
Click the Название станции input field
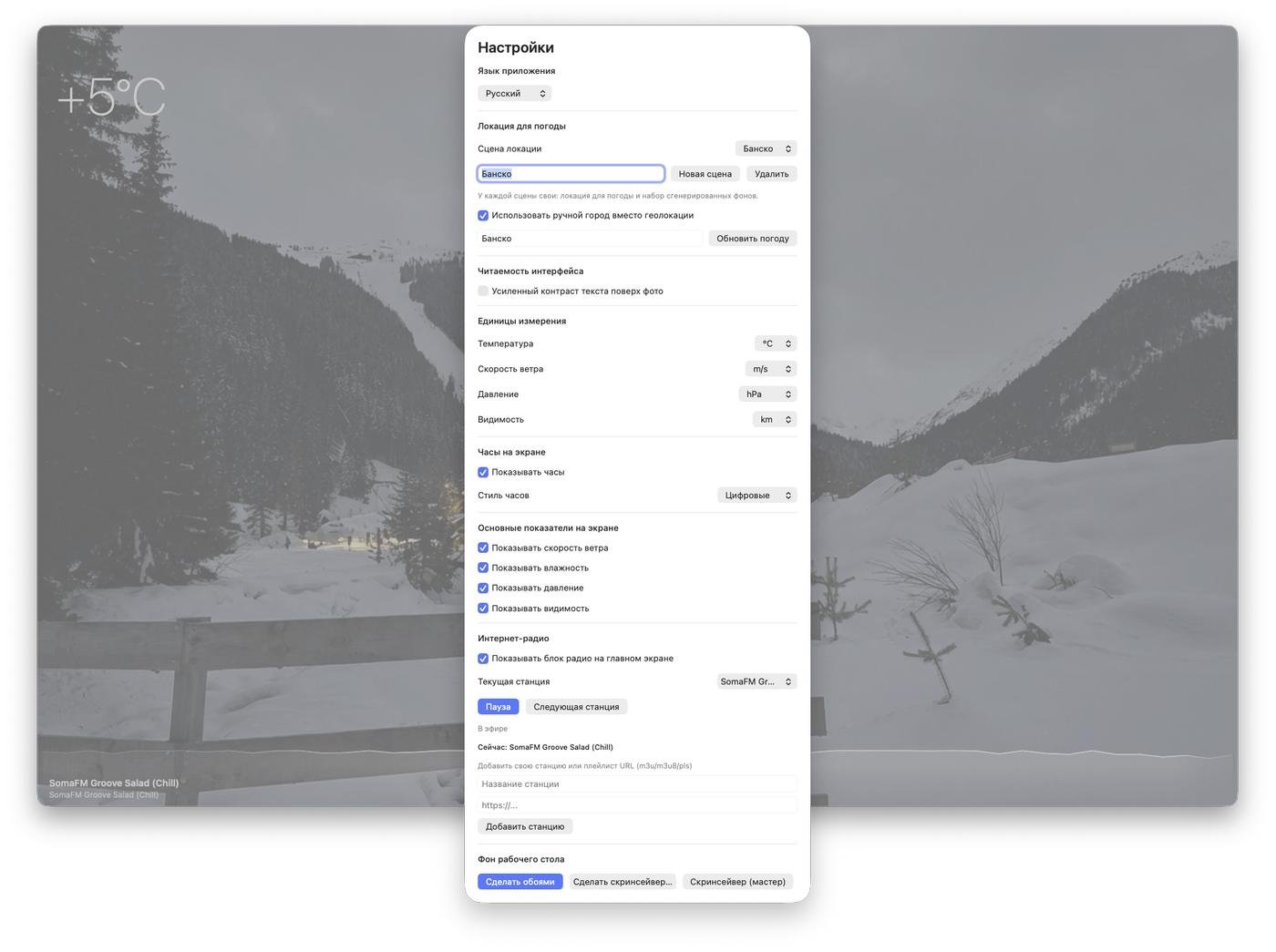click(x=636, y=784)
